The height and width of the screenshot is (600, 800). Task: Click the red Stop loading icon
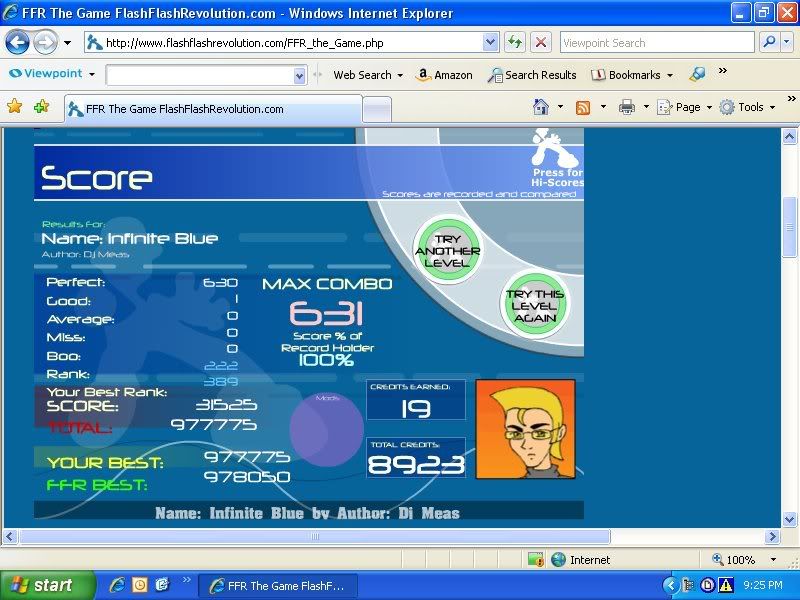point(540,43)
